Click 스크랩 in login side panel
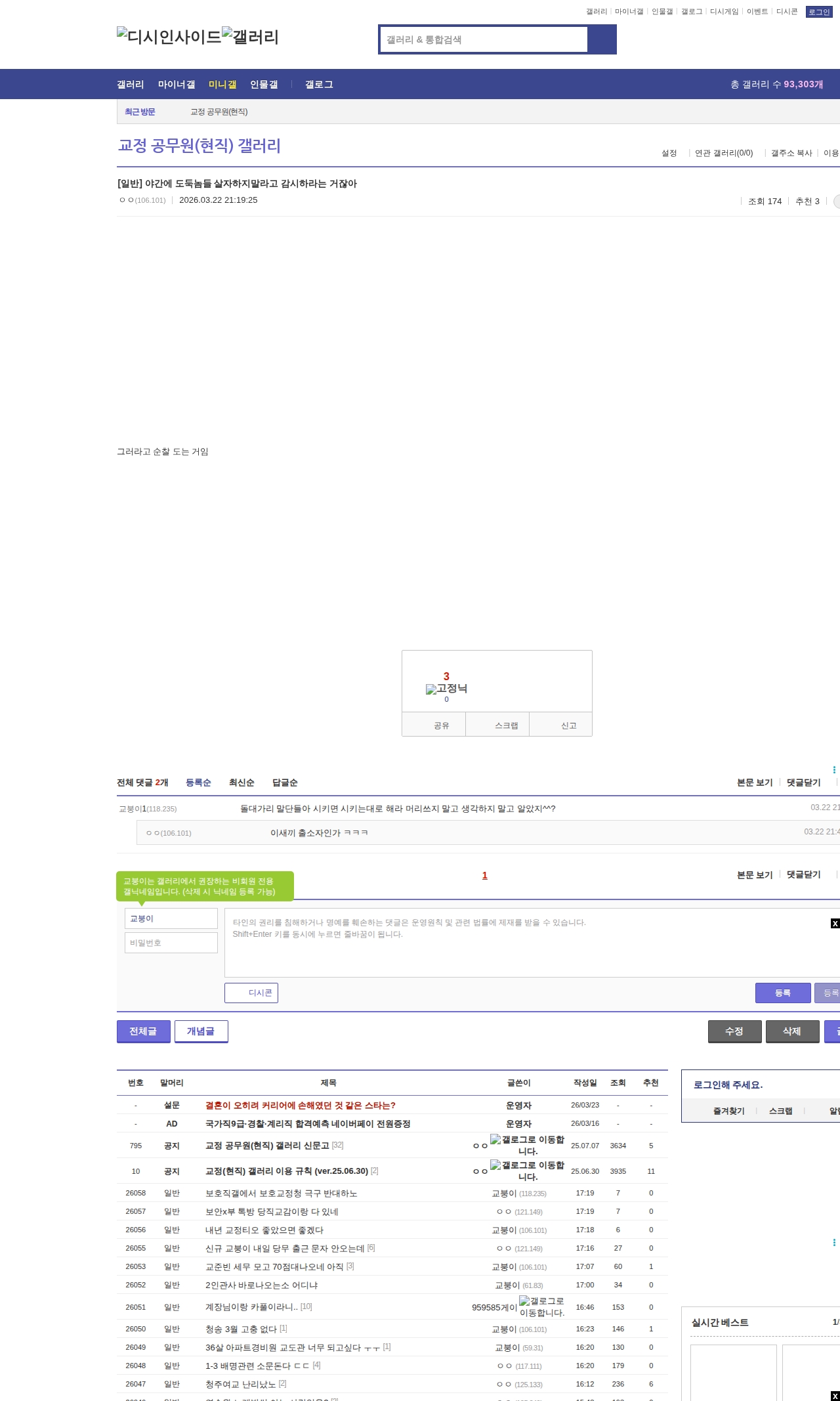 (x=781, y=1111)
